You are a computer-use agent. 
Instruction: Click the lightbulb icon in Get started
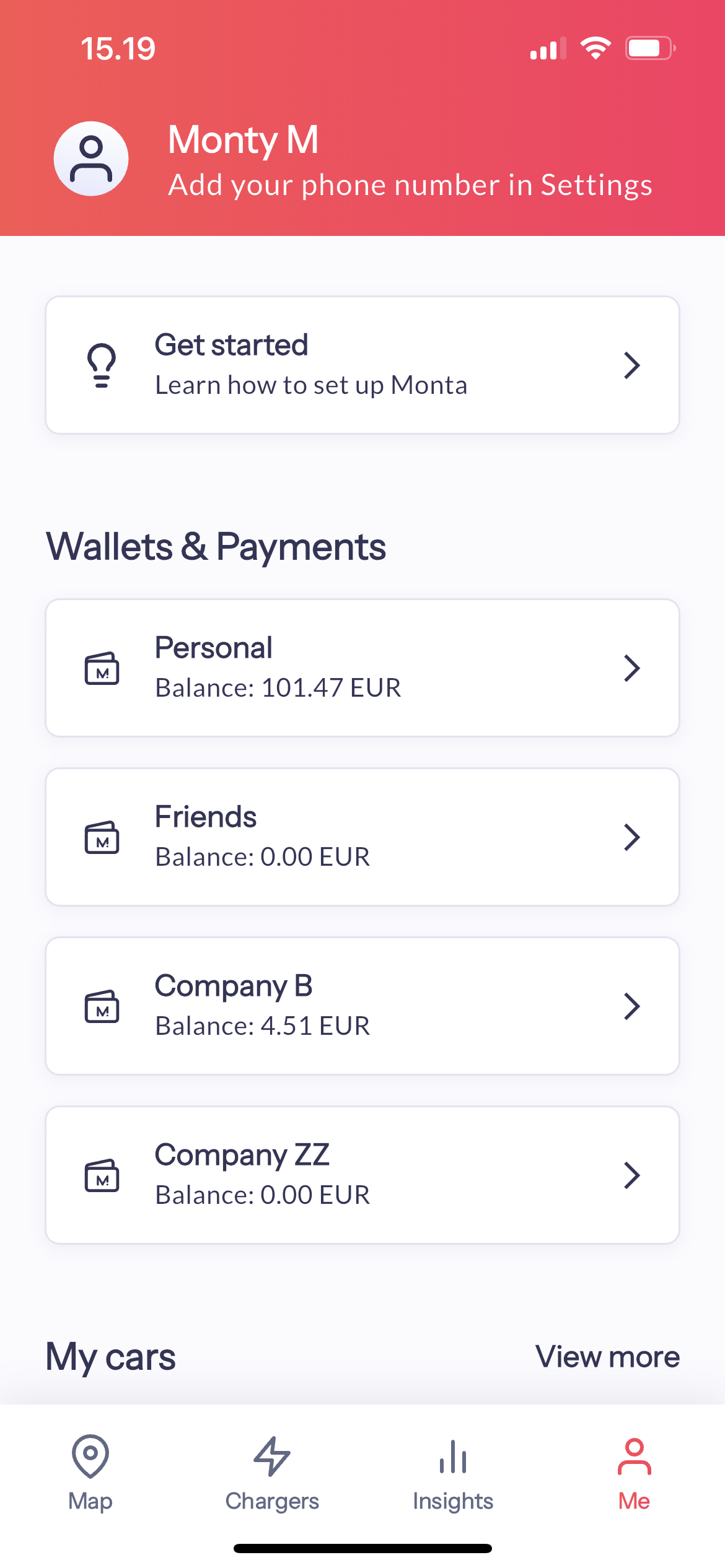coord(102,365)
